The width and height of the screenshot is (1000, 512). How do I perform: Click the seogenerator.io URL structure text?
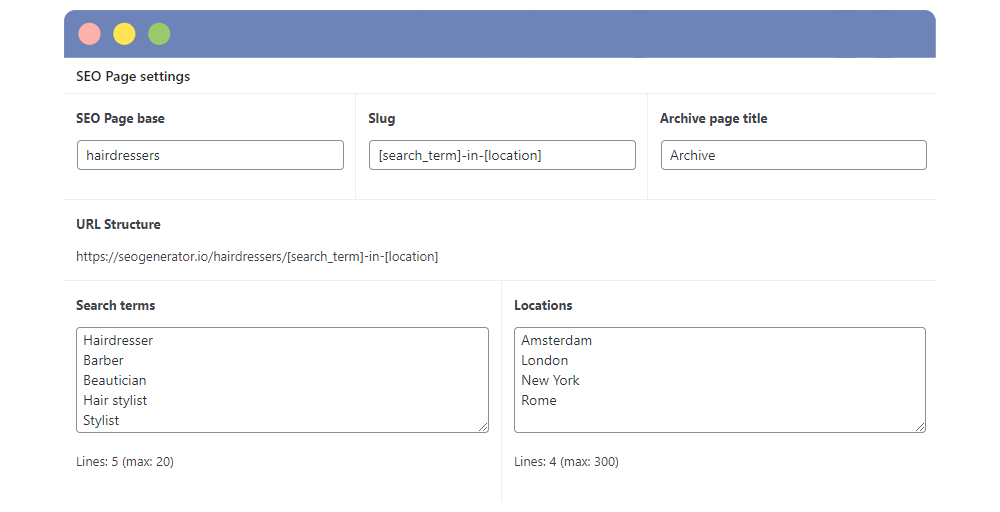coord(257,257)
